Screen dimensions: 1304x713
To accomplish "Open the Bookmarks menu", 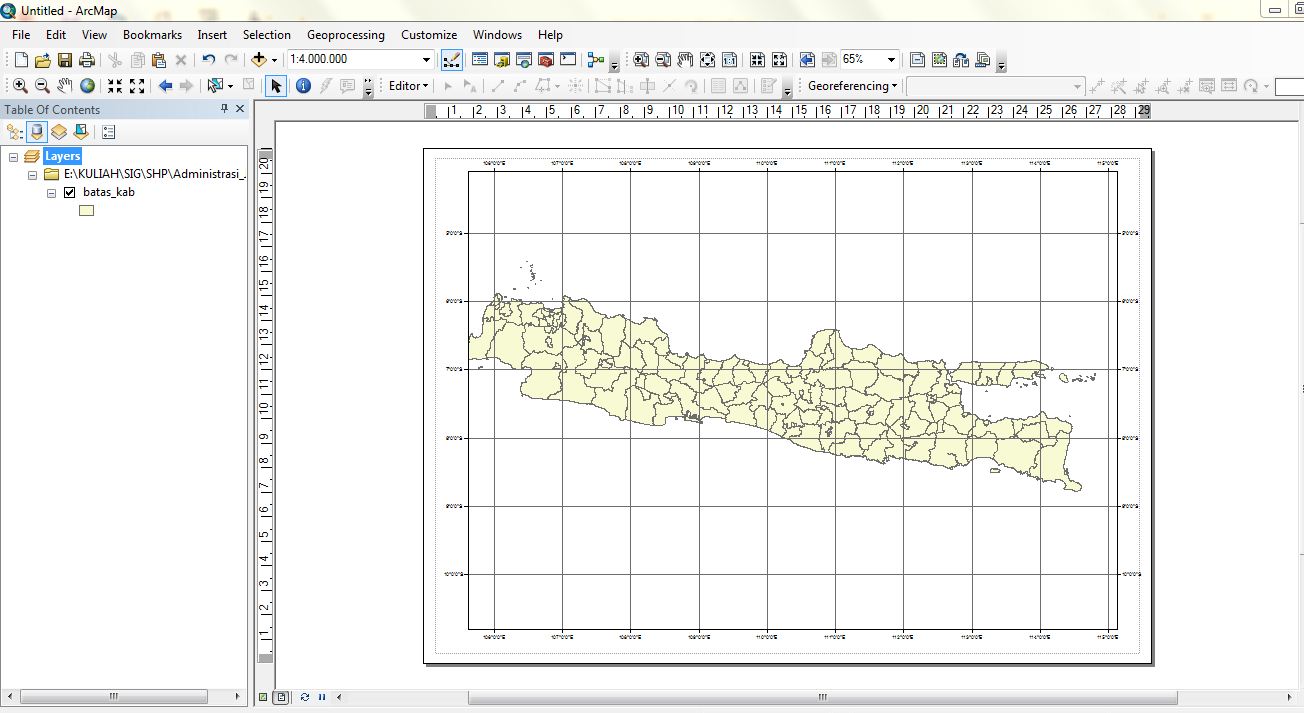I will click(x=152, y=34).
